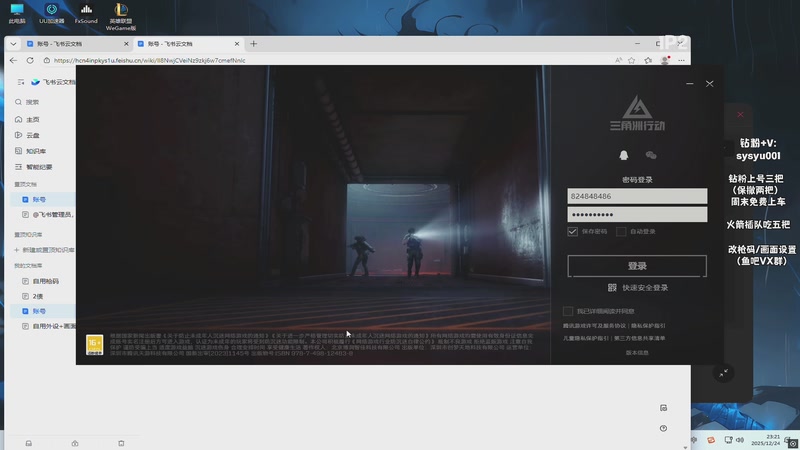Image resolution: width=800 pixels, height=450 pixels.
Task: Check the 我已详细阅读并同意 agreement box
Action: (x=568, y=311)
